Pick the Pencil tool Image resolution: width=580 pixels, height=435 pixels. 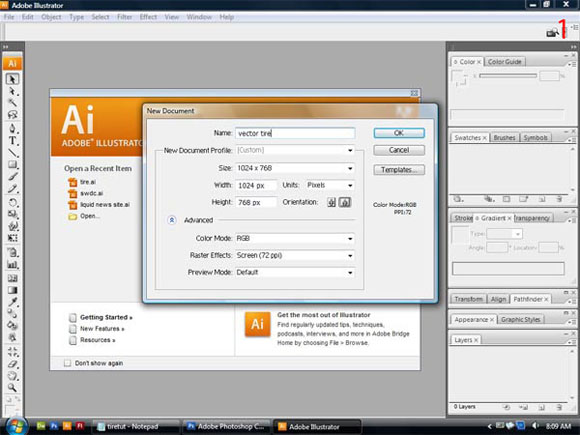12,189
